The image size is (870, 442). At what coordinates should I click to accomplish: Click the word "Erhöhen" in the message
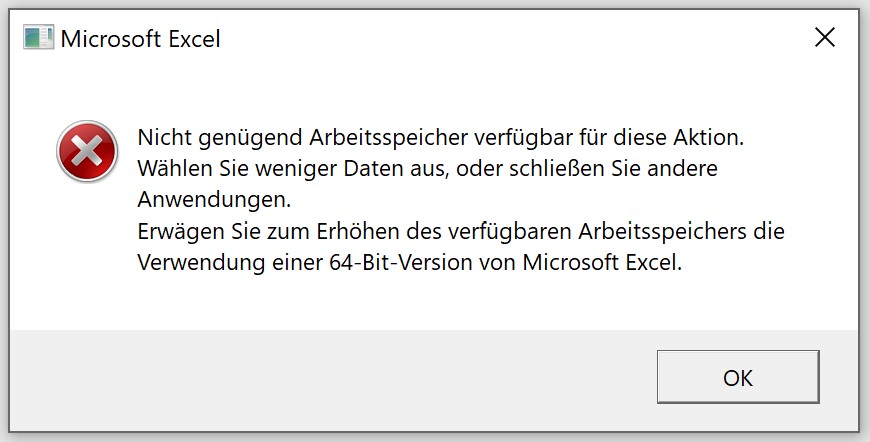point(358,231)
